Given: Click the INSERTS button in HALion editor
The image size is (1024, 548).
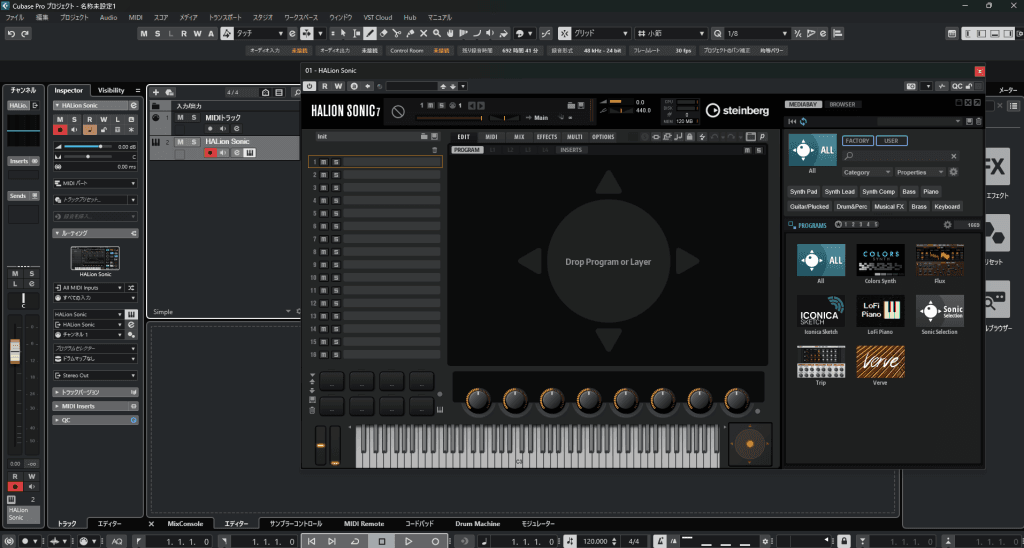Looking at the screenshot, I should coord(571,150).
